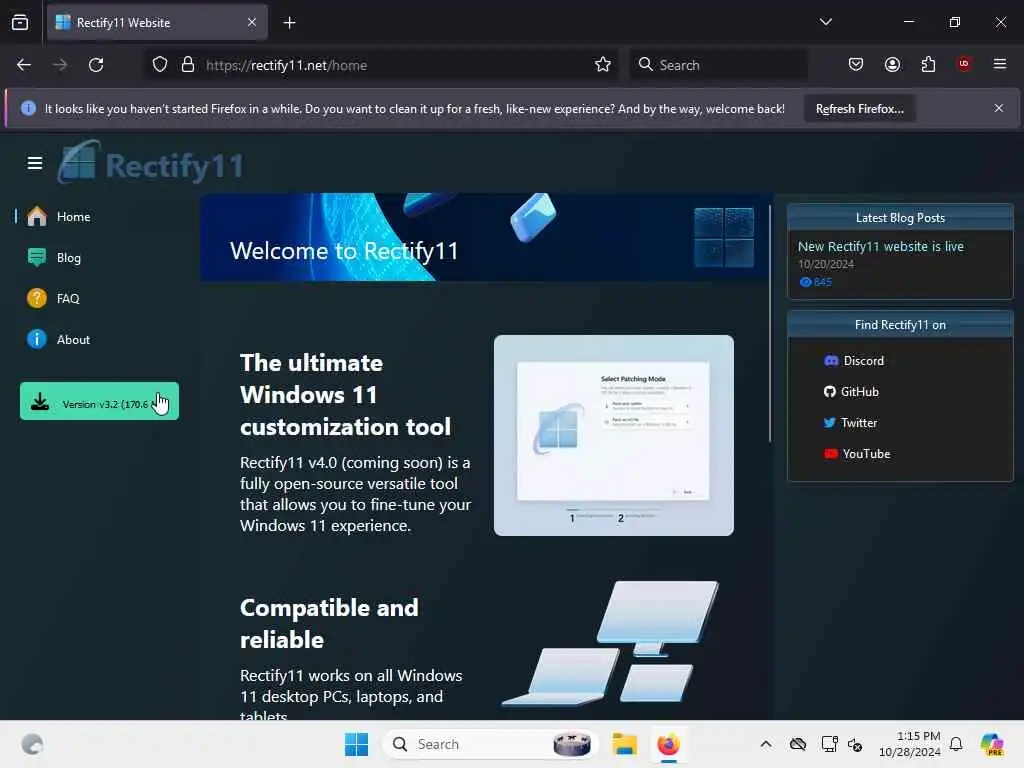The image size is (1024, 768).
Task: Open Rectify11 Twitter link
Action: pos(850,423)
